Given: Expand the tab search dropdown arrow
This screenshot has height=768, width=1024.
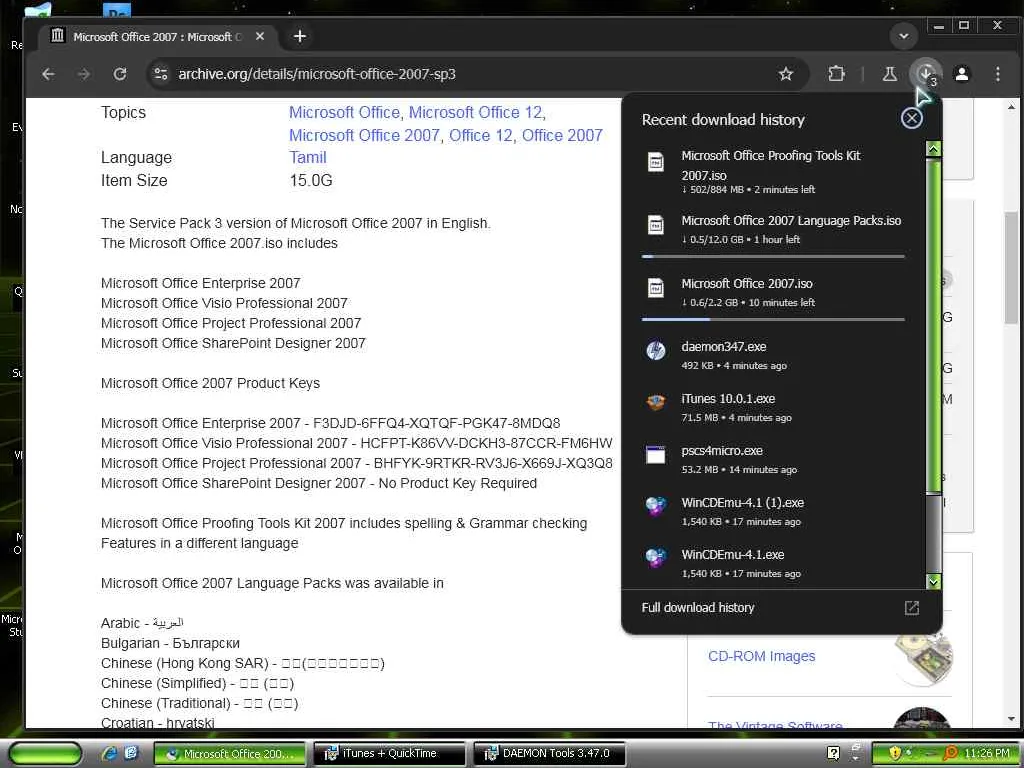Looking at the screenshot, I should coord(904,37).
